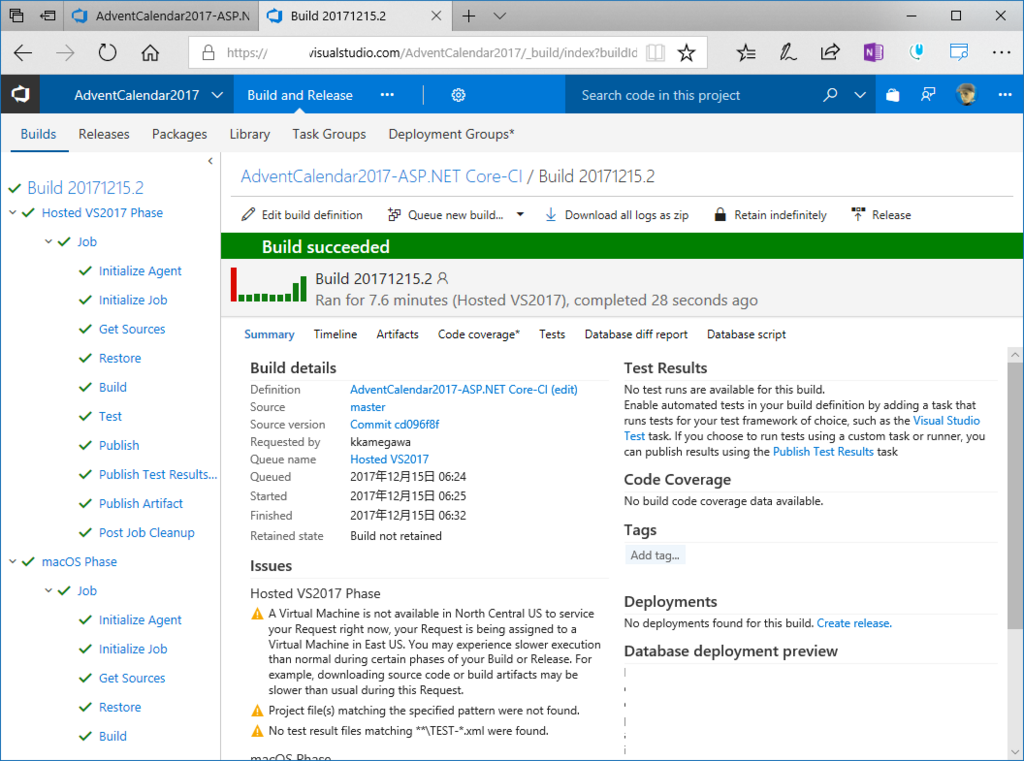Open the marketplace shopping bag icon

pyautogui.click(x=892, y=95)
